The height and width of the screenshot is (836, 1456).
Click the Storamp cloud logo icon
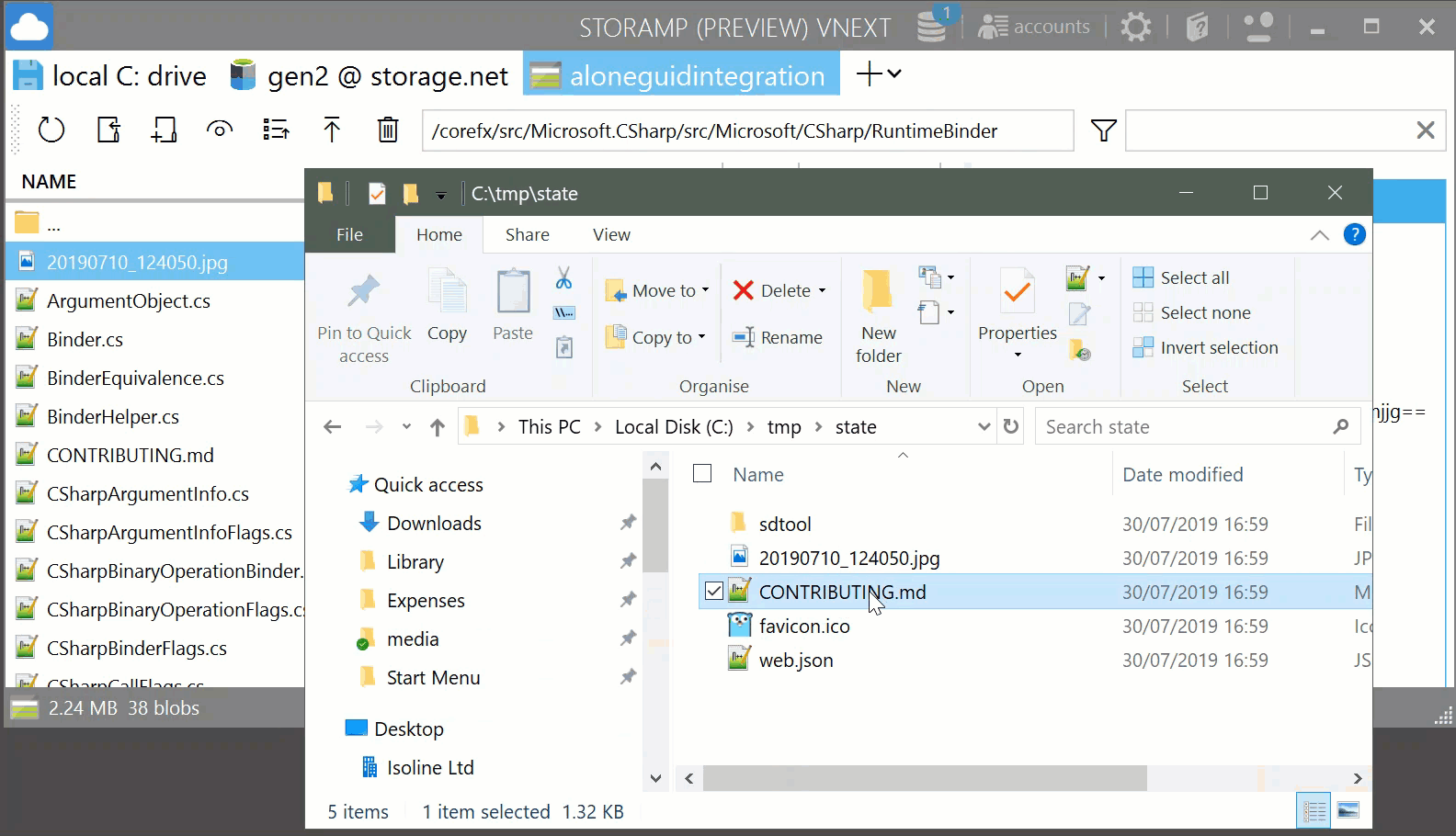[29, 27]
